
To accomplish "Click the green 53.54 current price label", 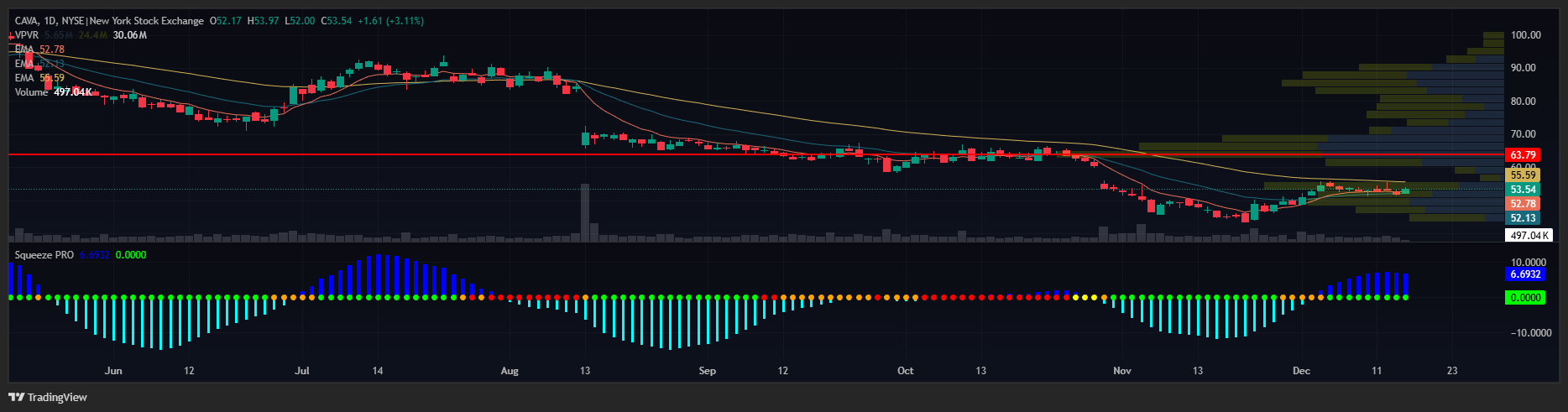I will [1523, 190].
